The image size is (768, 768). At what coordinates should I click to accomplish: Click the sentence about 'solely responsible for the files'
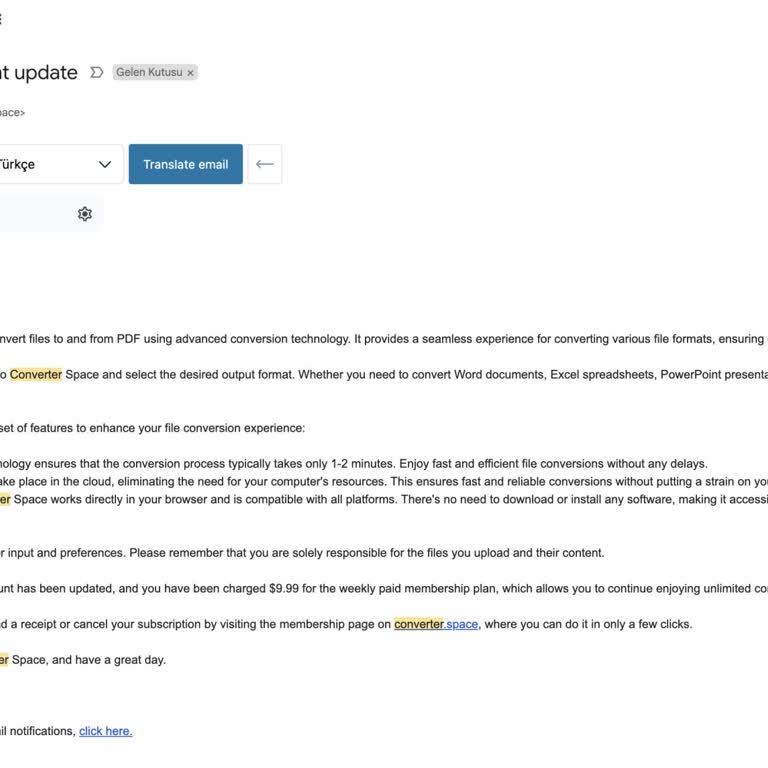click(x=367, y=552)
